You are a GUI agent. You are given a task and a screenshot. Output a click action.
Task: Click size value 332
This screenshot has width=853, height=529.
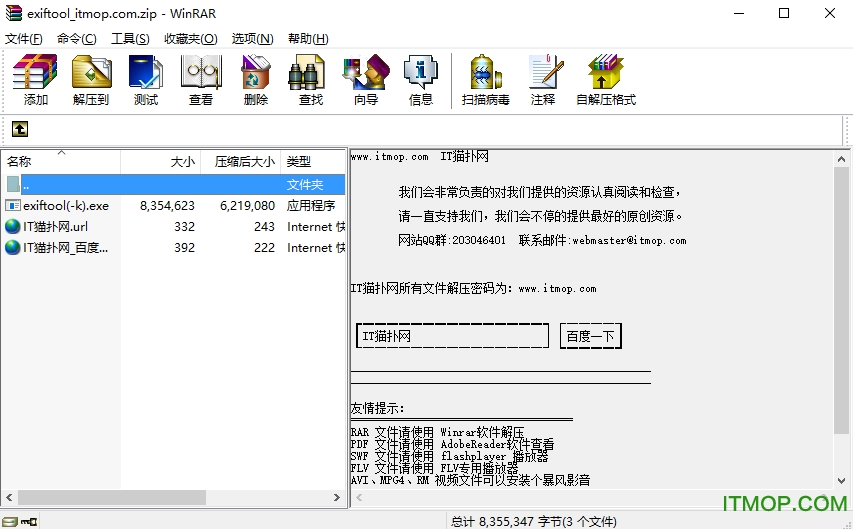[x=184, y=226]
